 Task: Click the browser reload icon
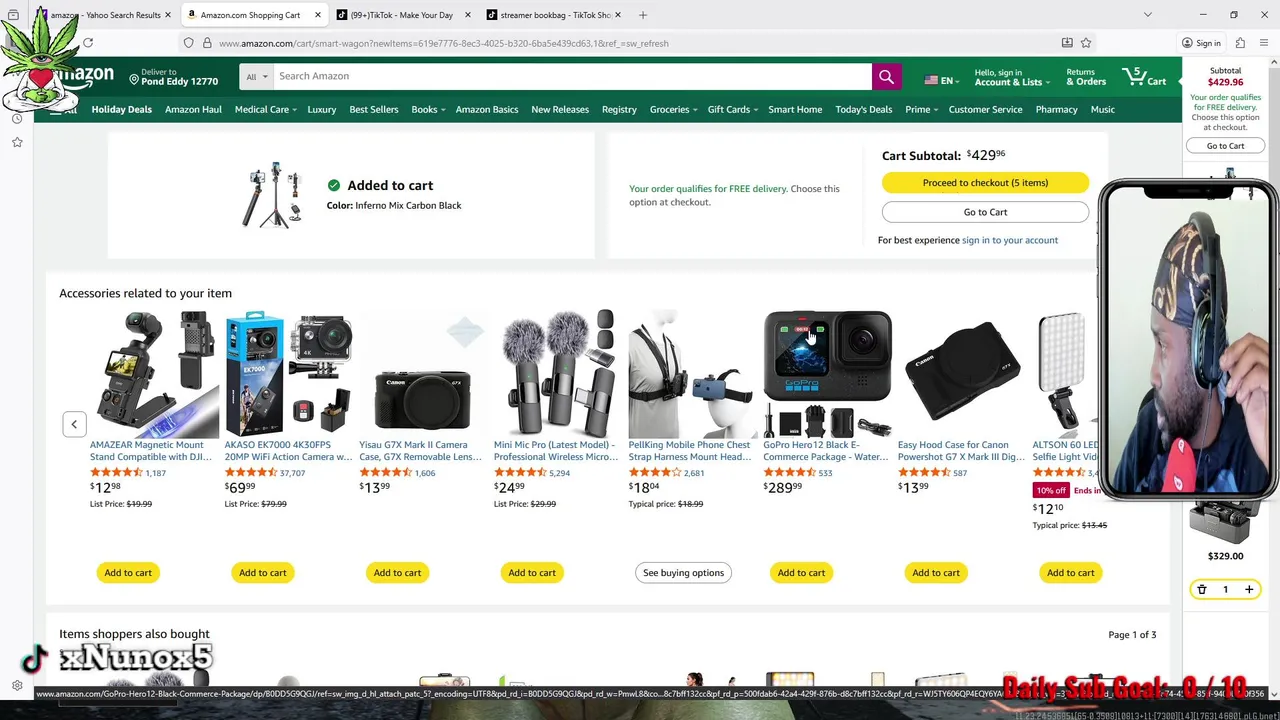(88, 43)
